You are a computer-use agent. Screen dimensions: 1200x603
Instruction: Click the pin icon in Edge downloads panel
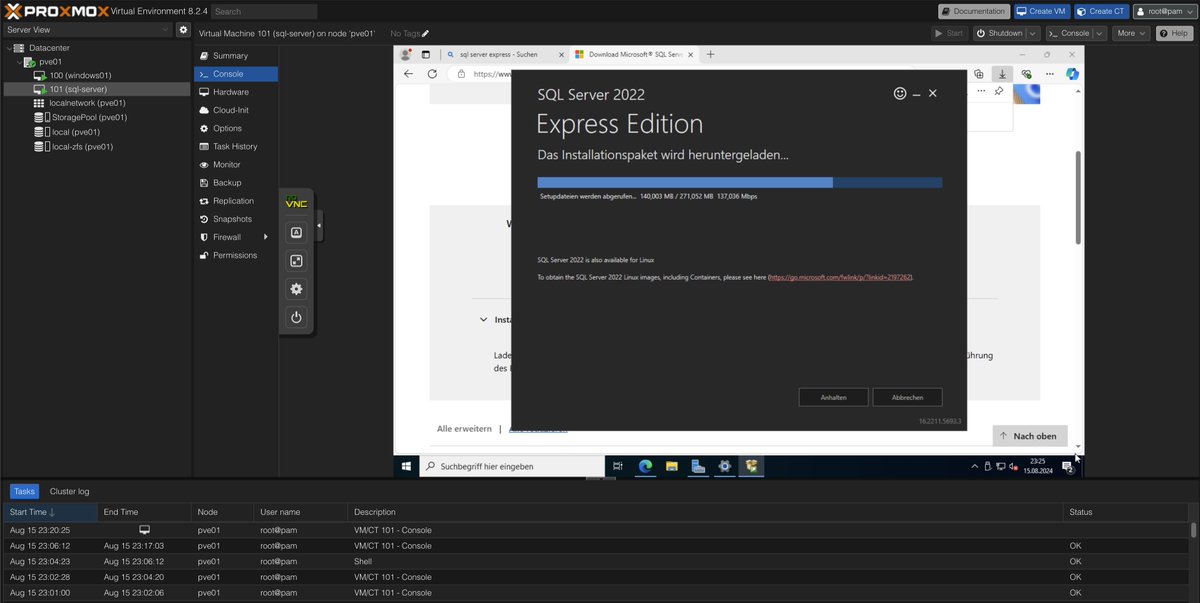998,91
